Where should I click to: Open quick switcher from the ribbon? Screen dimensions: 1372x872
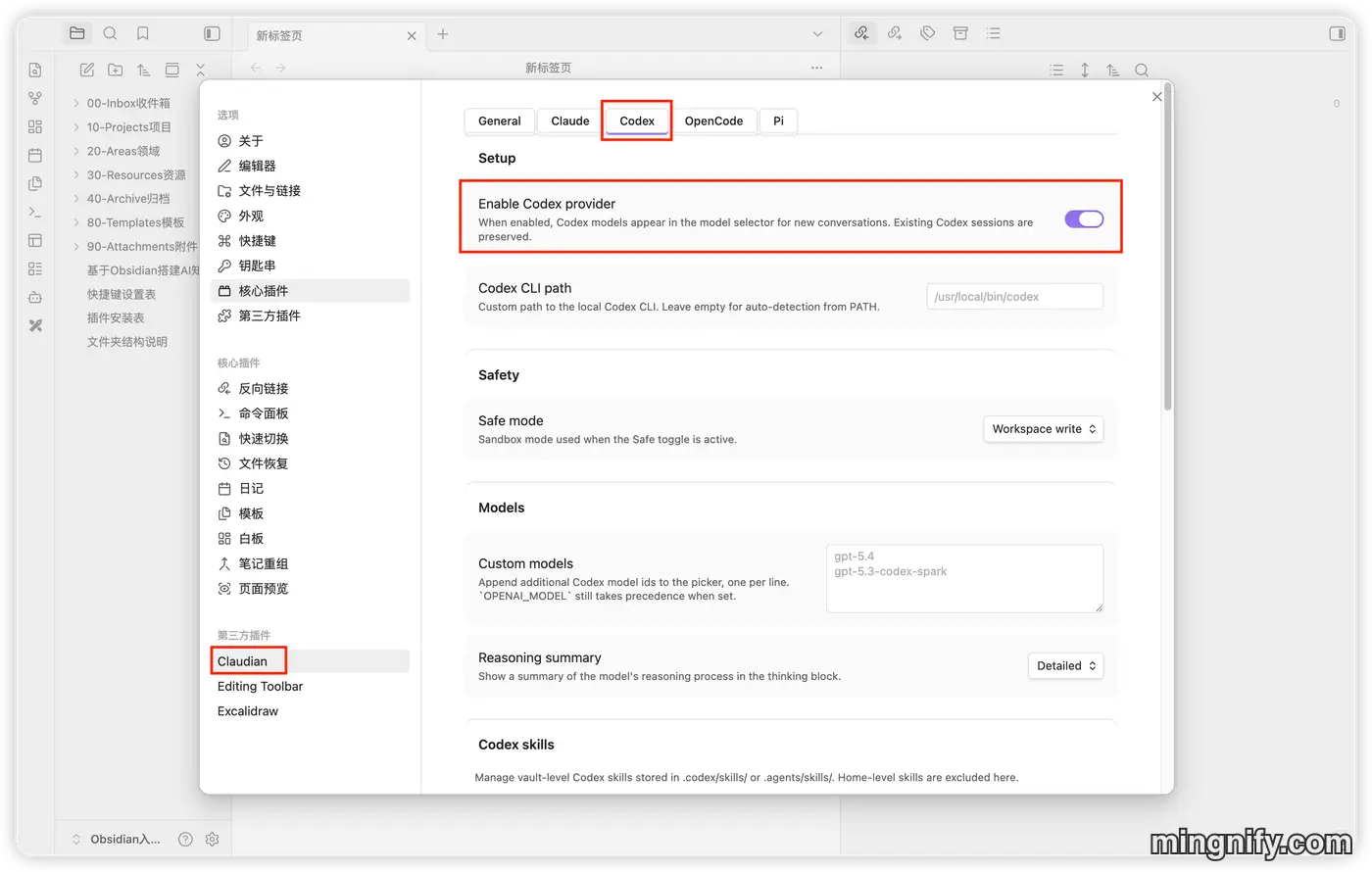coord(35,71)
